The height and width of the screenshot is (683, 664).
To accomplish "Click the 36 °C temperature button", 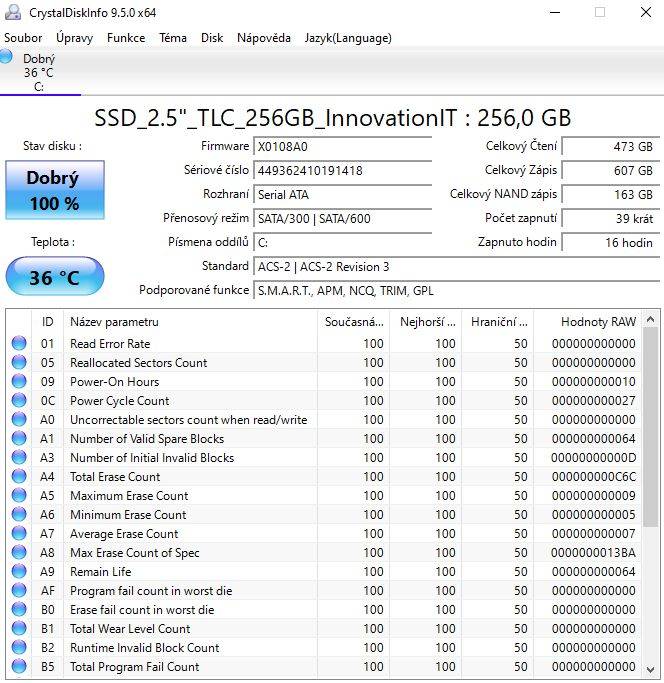I will [55, 277].
